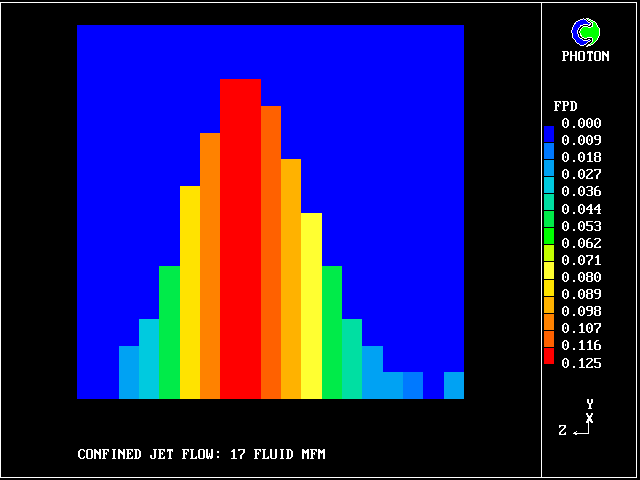Click the 0.062 legend value label
Viewport: 640px width, 480px height.
pos(581,243)
